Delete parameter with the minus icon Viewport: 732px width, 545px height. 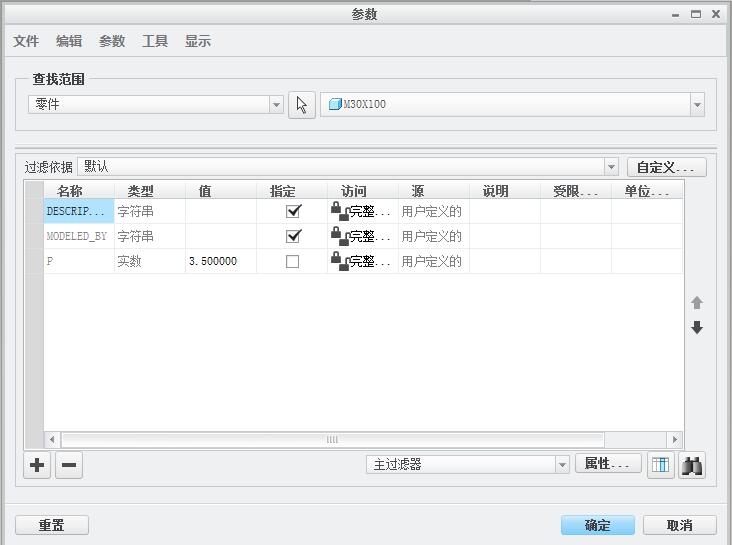pos(69,465)
